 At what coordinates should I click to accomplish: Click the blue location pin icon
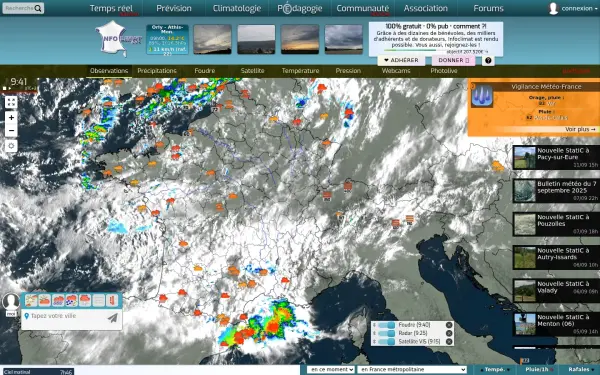[x=26, y=316]
